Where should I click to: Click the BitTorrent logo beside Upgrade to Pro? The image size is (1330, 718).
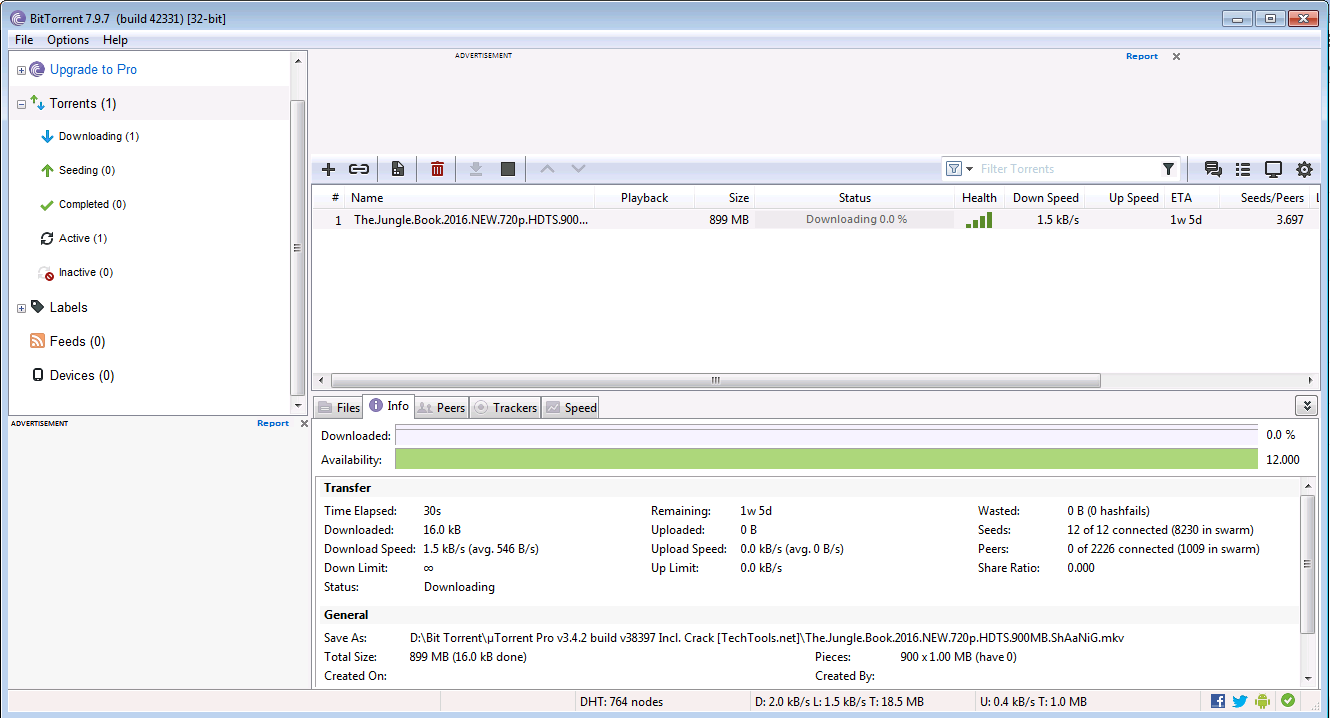(37, 69)
